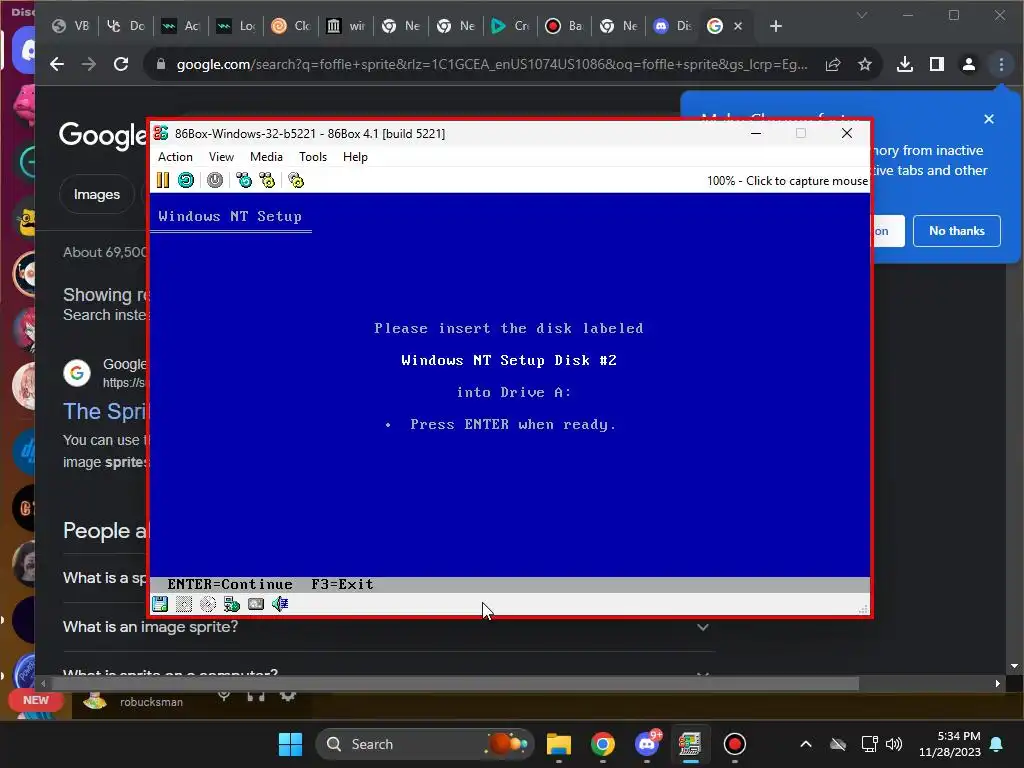Open File Explorer from taskbar
Viewport: 1024px width, 768px height.
pyautogui.click(x=558, y=744)
